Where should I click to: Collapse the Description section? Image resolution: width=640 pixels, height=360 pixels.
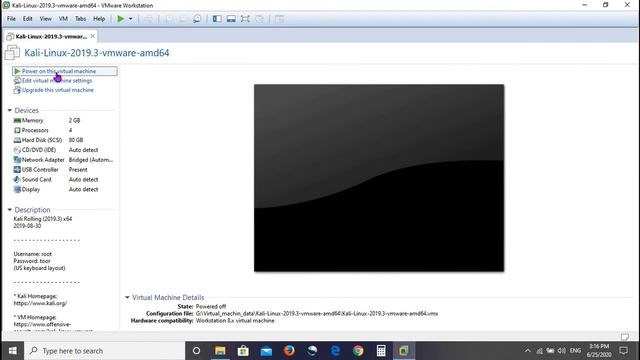click(x=10, y=210)
